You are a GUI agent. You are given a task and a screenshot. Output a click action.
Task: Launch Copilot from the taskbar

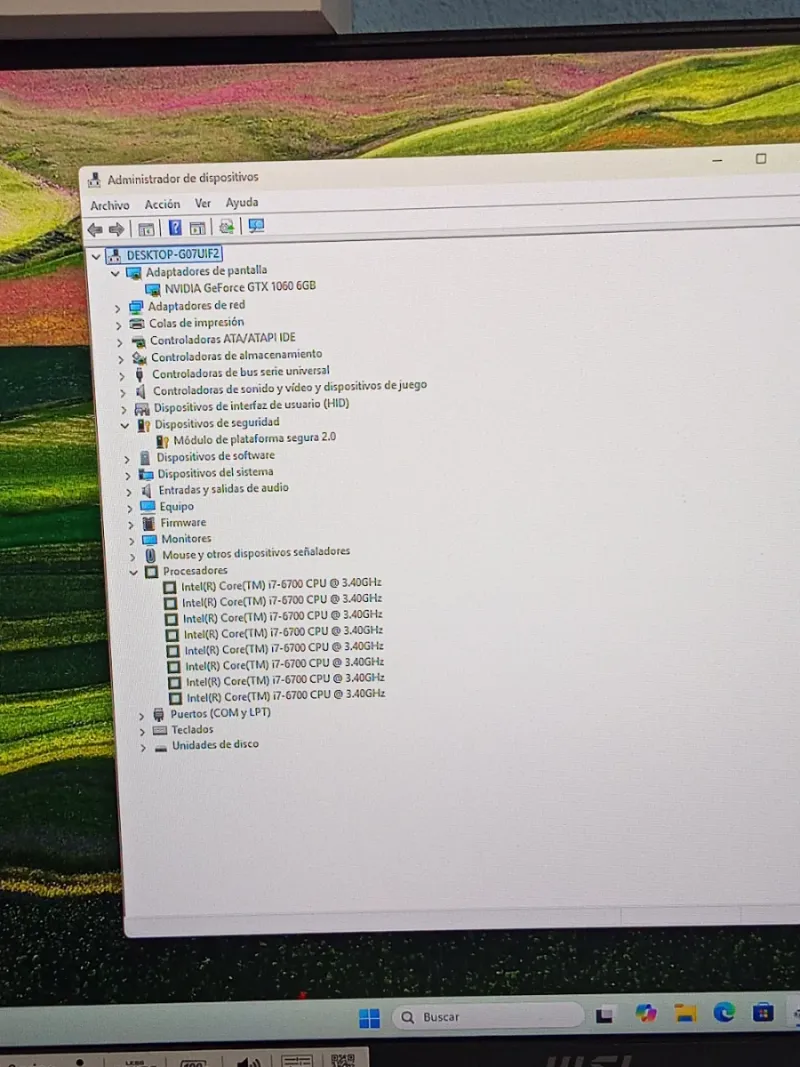point(645,1014)
